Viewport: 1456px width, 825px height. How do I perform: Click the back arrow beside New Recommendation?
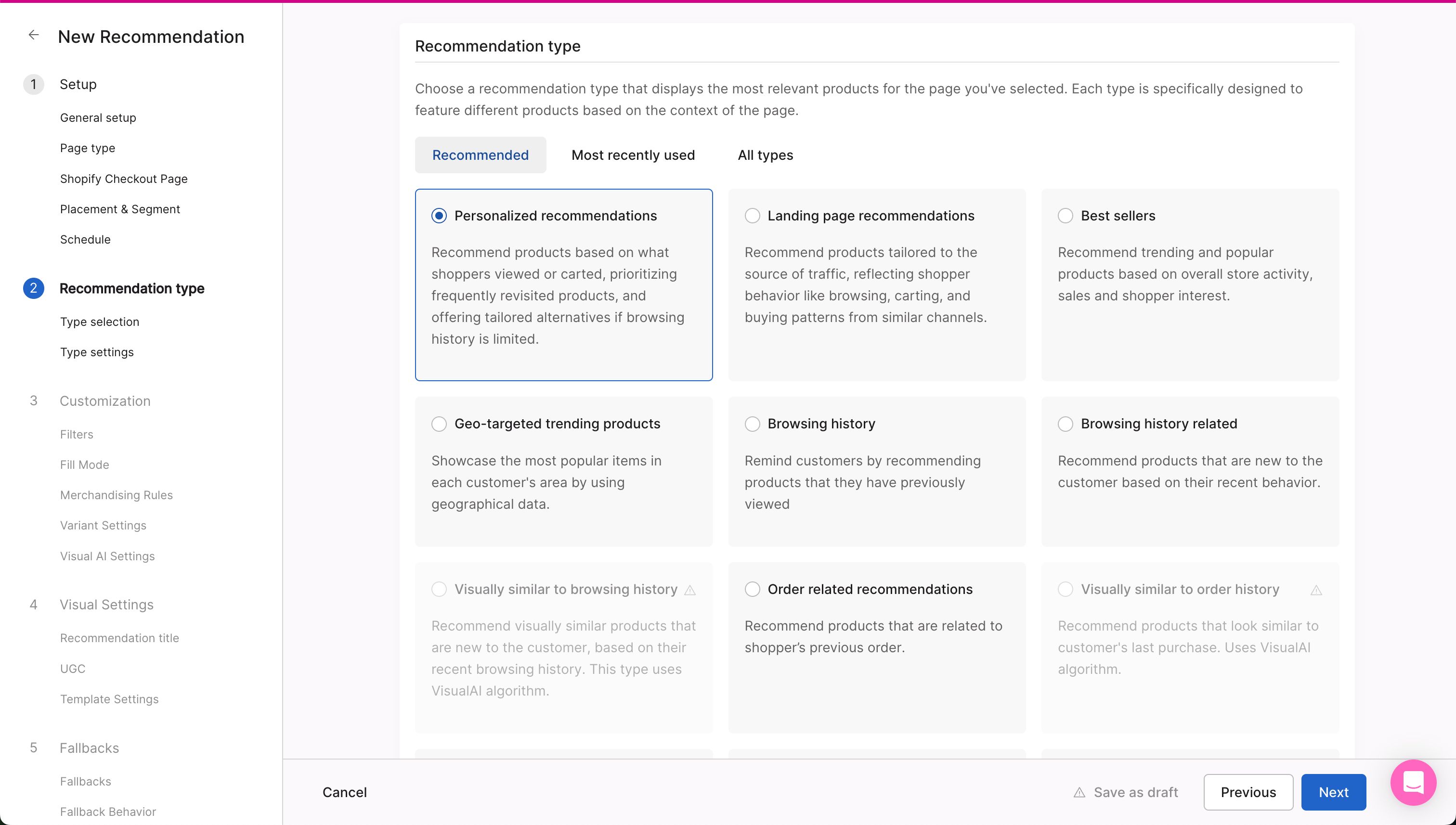click(33, 35)
